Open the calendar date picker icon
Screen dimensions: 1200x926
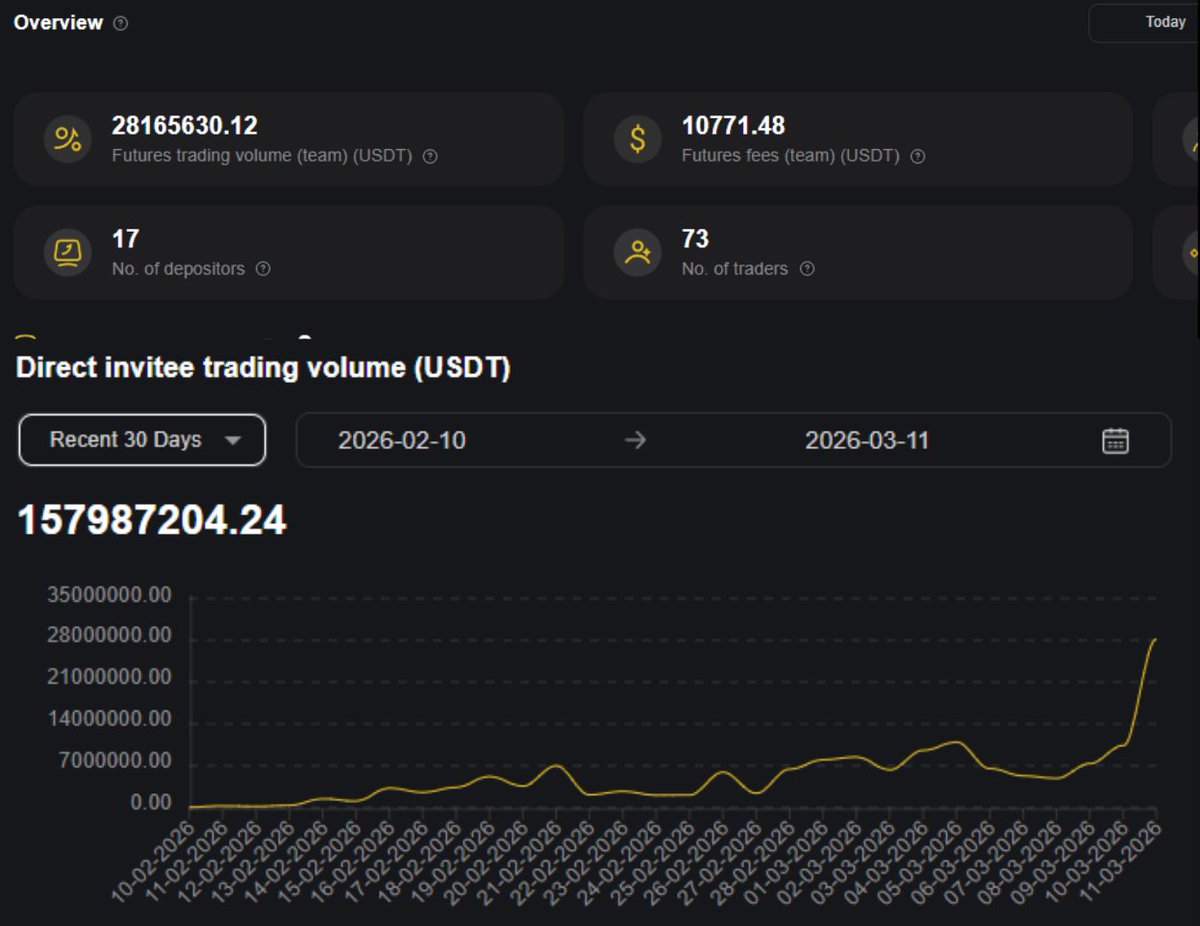click(1115, 440)
